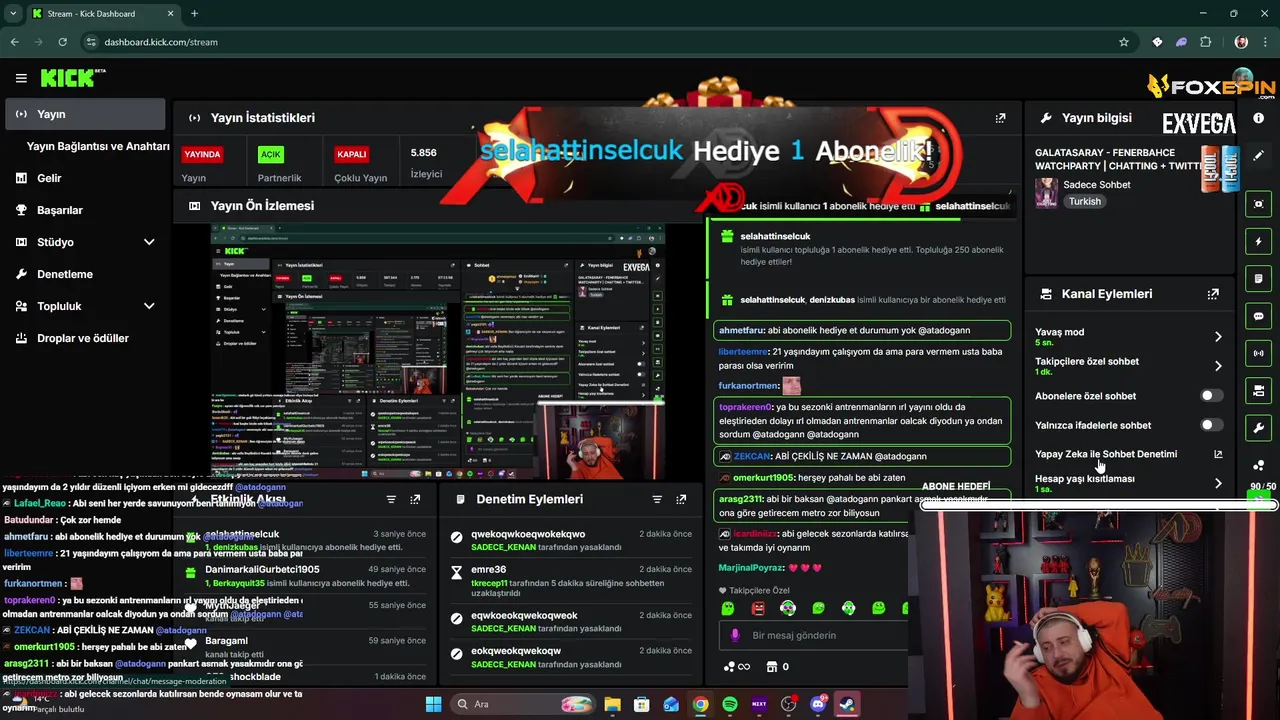Click the pencil edit icon in right sidebar

(1258, 156)
